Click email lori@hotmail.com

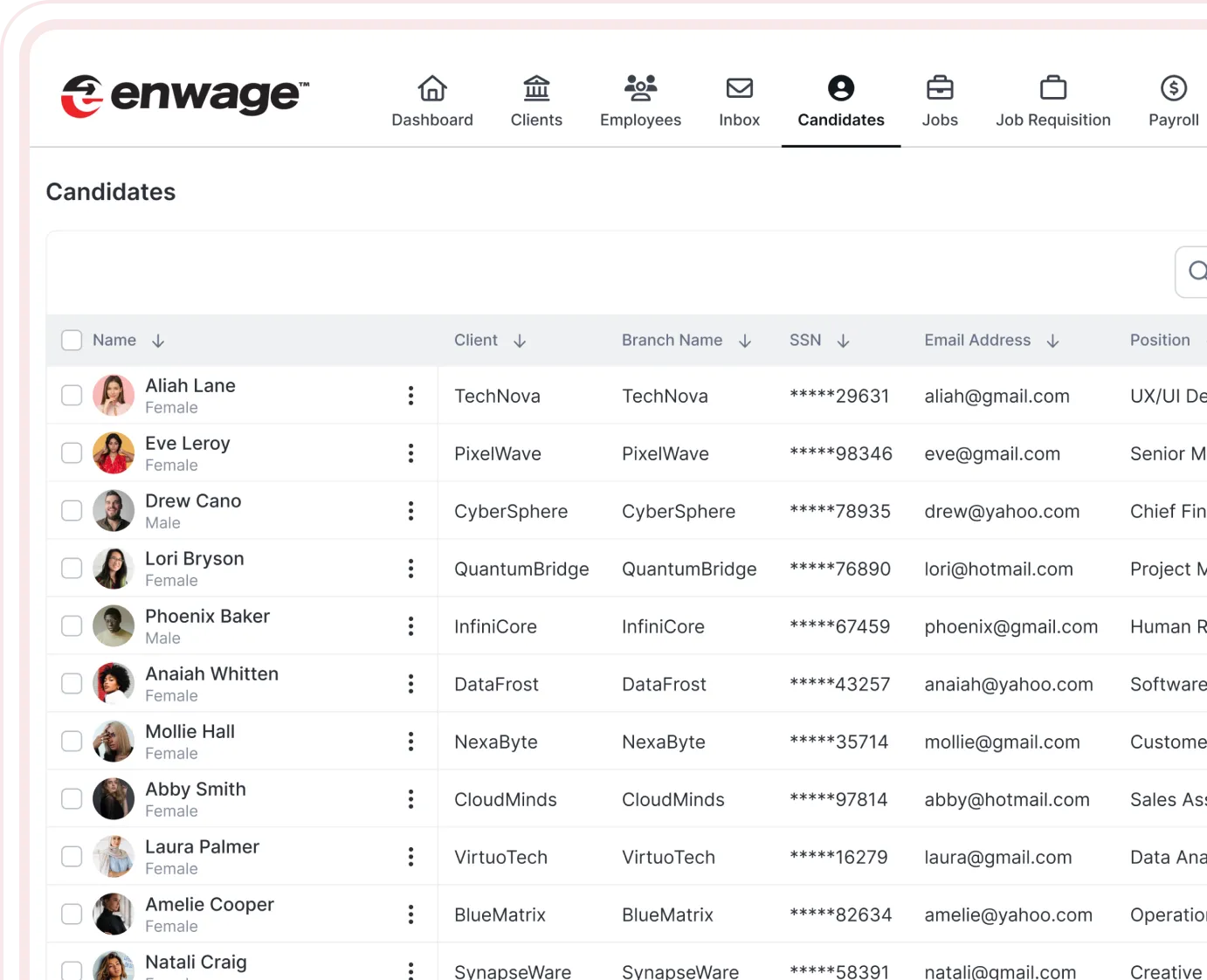pyautogui.click(x=998, y=569)
